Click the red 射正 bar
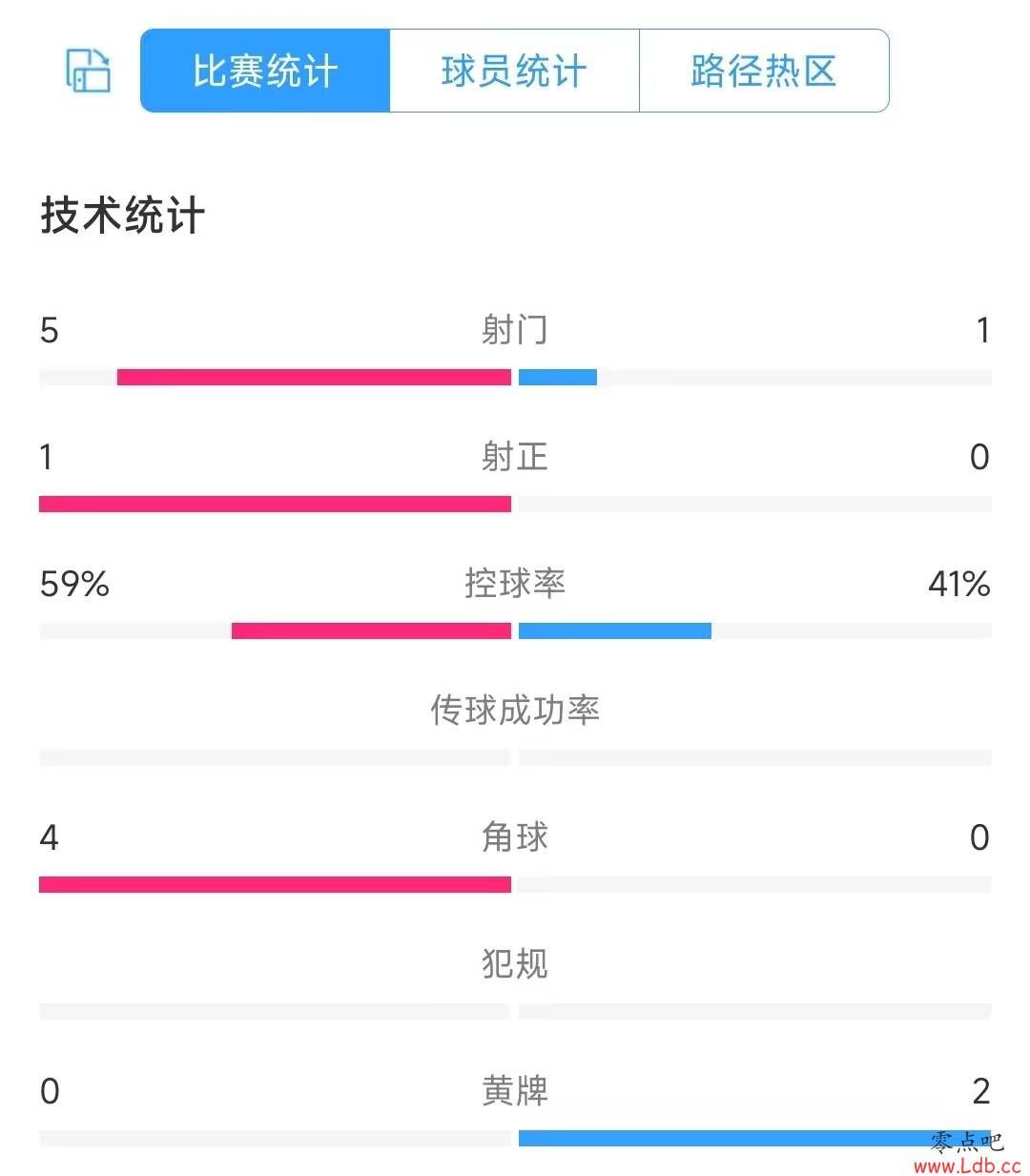Screen dimensions: 1030x1176 click(x=275, y=504)
